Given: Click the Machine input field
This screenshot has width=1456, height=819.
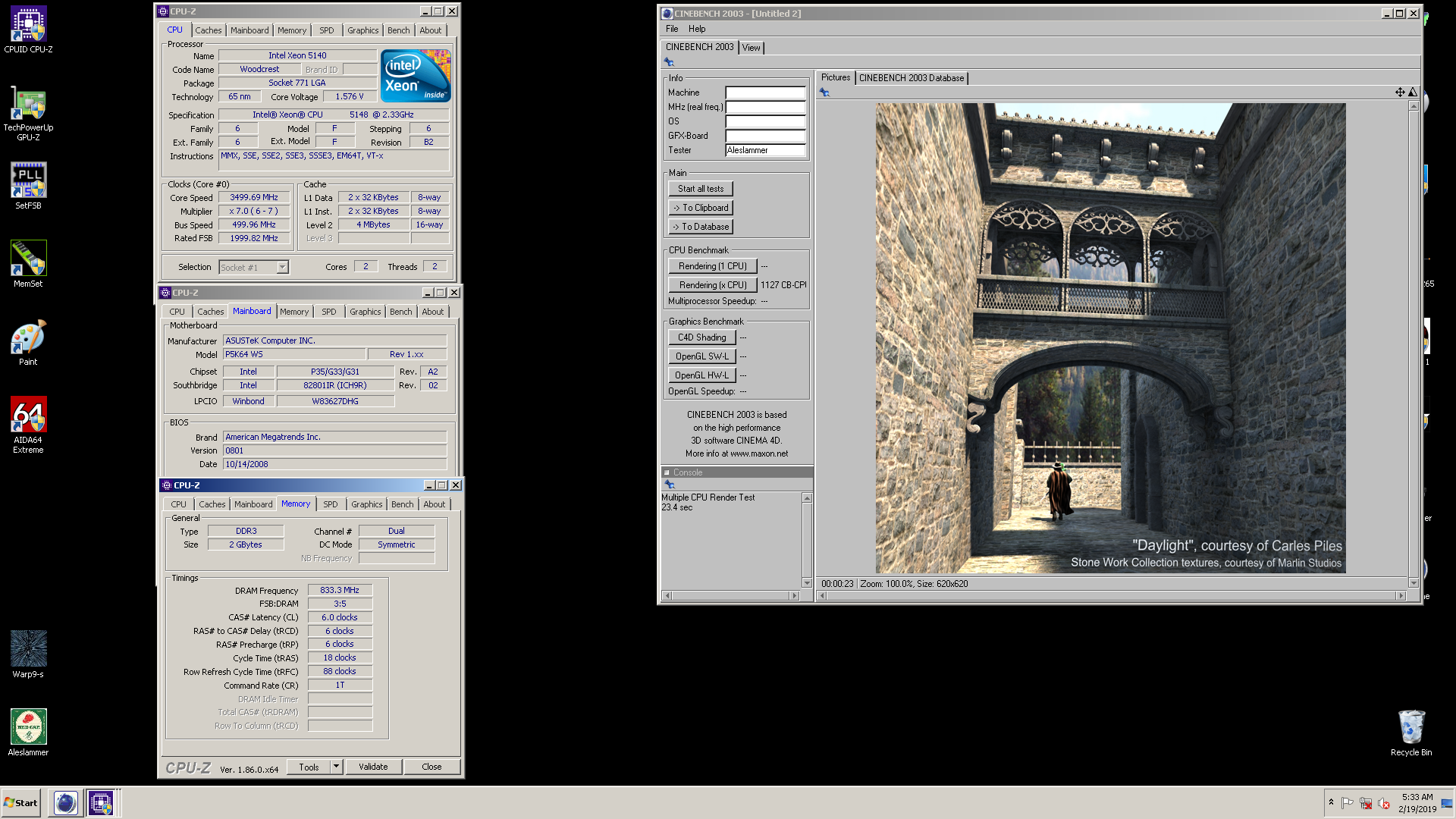Looking at the screenshot, I should 765,93.
